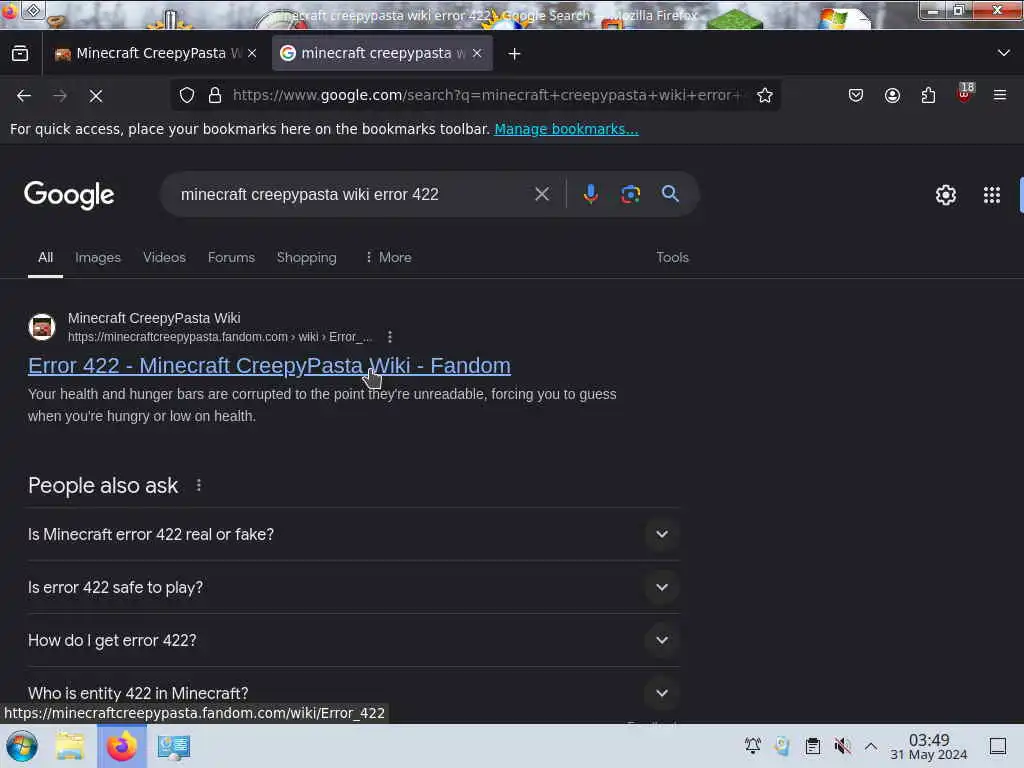Screen dimensions: 1024x768
Task: Select the All results tab
Action: (x=45, y=257)
